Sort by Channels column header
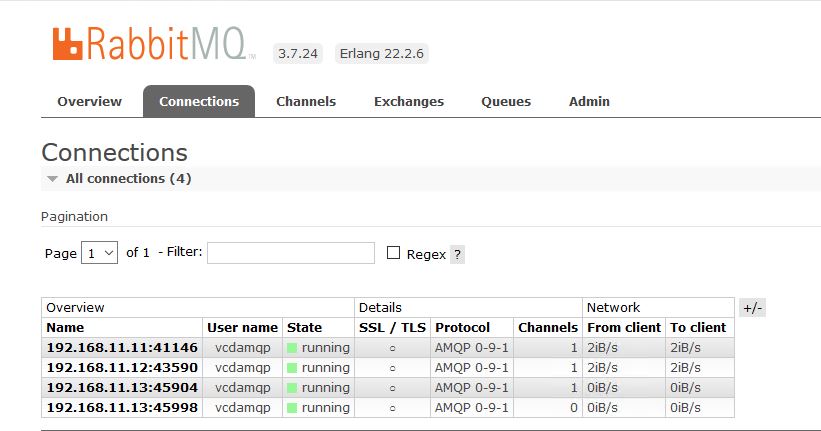Image resolution: width=821 pixels, height=431 pixels. (x=547, y=328)
